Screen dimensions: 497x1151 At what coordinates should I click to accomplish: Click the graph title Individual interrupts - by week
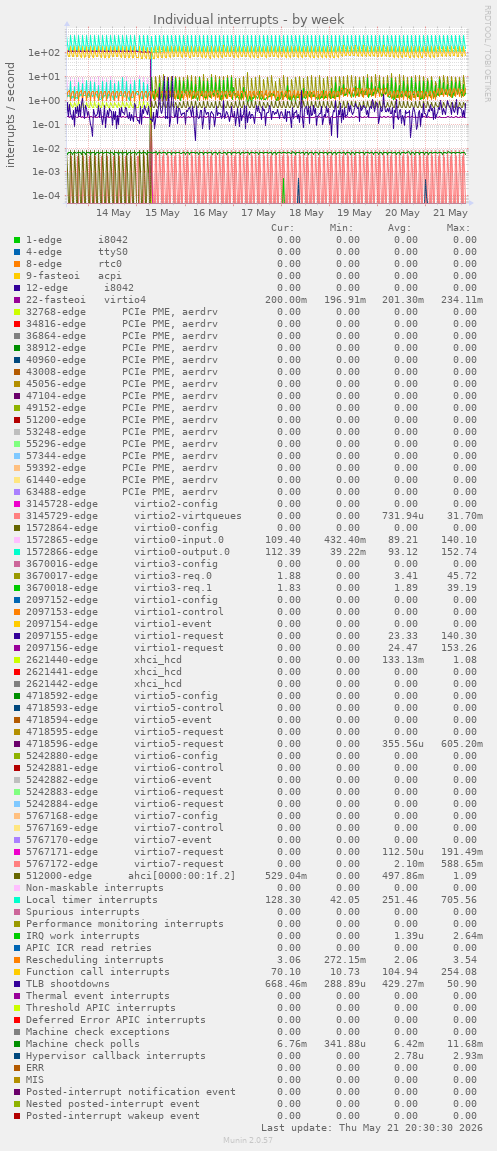(248, 19)
